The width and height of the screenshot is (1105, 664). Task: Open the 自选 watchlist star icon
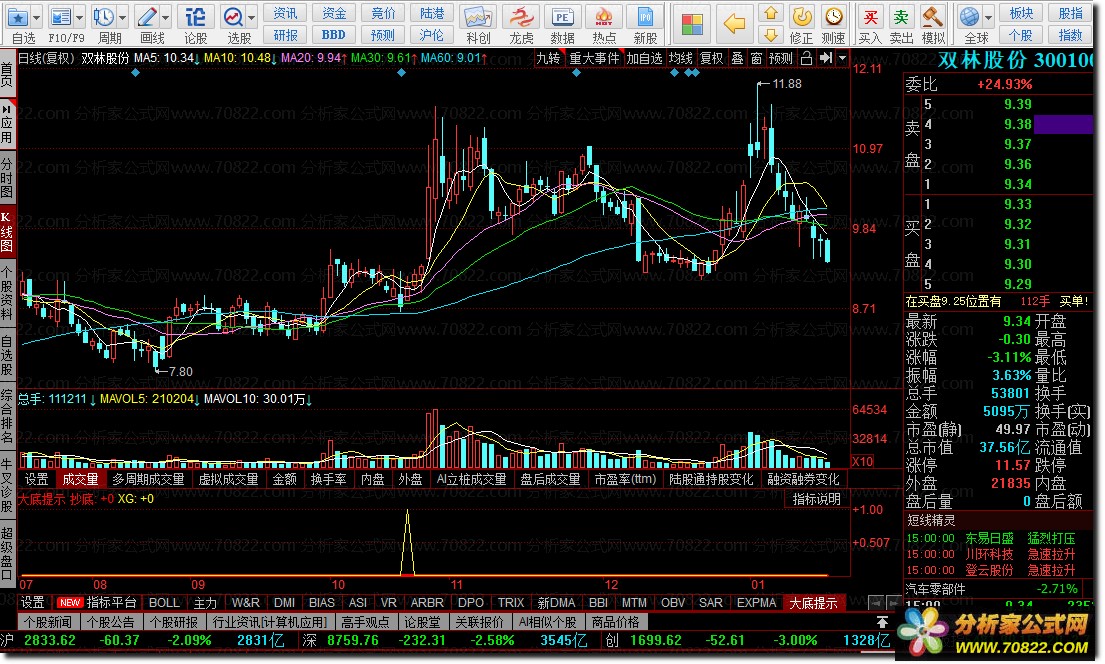coord(18,17)
